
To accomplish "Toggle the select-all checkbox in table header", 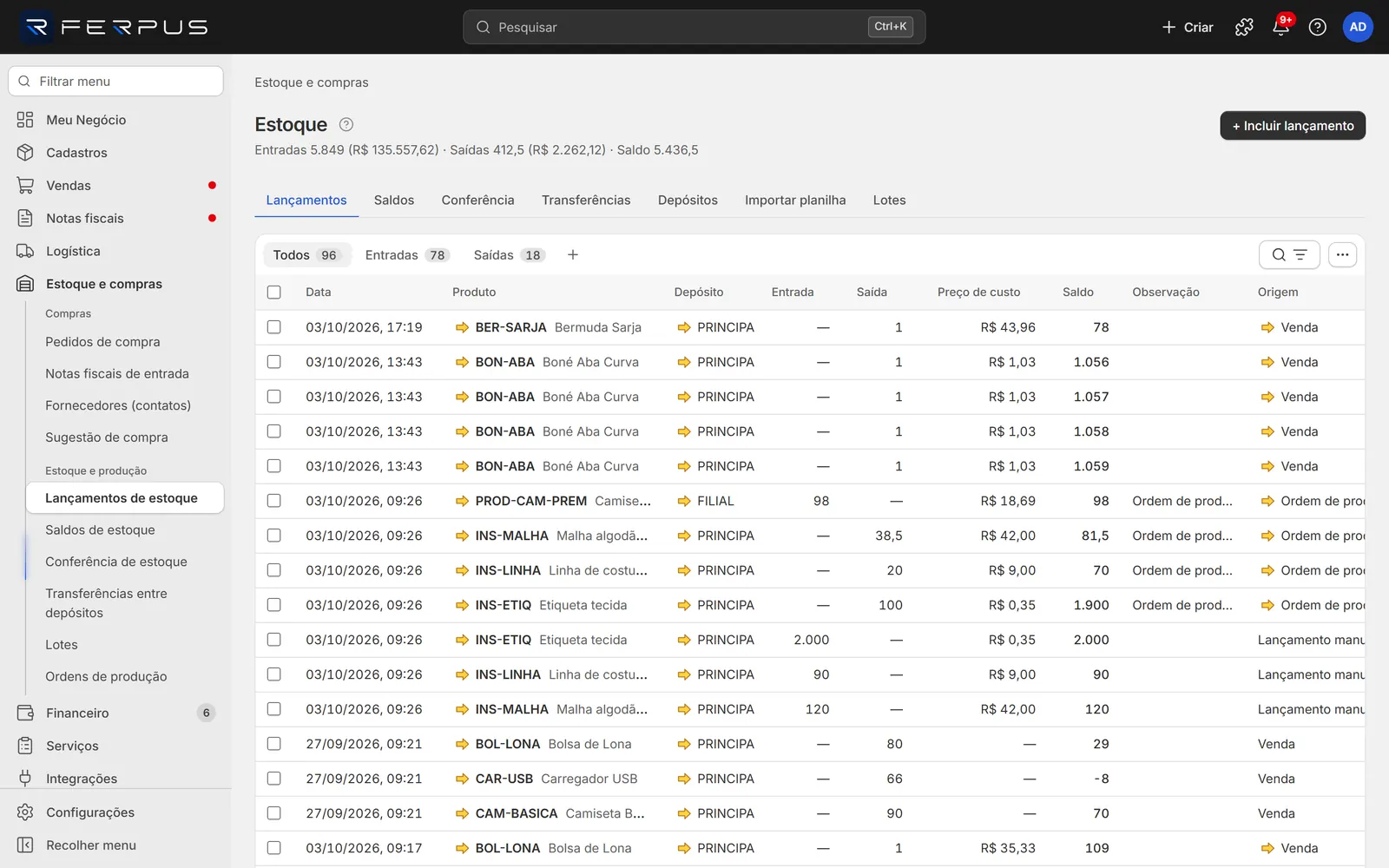I will tap(274, 293).
